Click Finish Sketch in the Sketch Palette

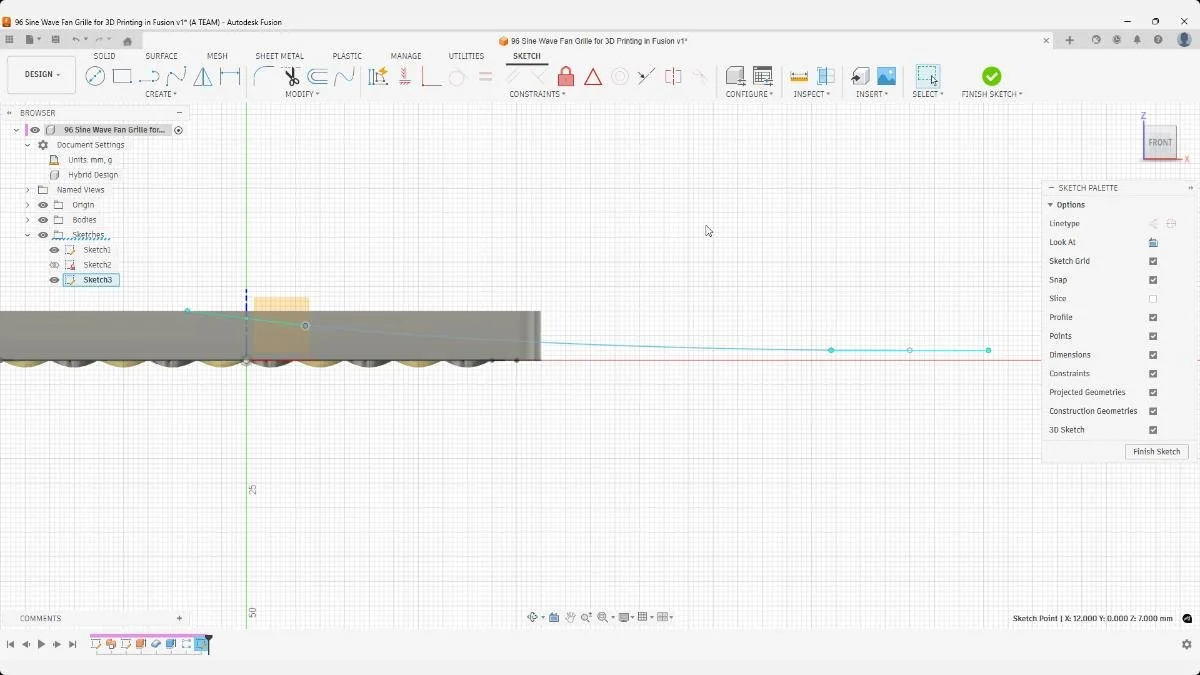1156,451
